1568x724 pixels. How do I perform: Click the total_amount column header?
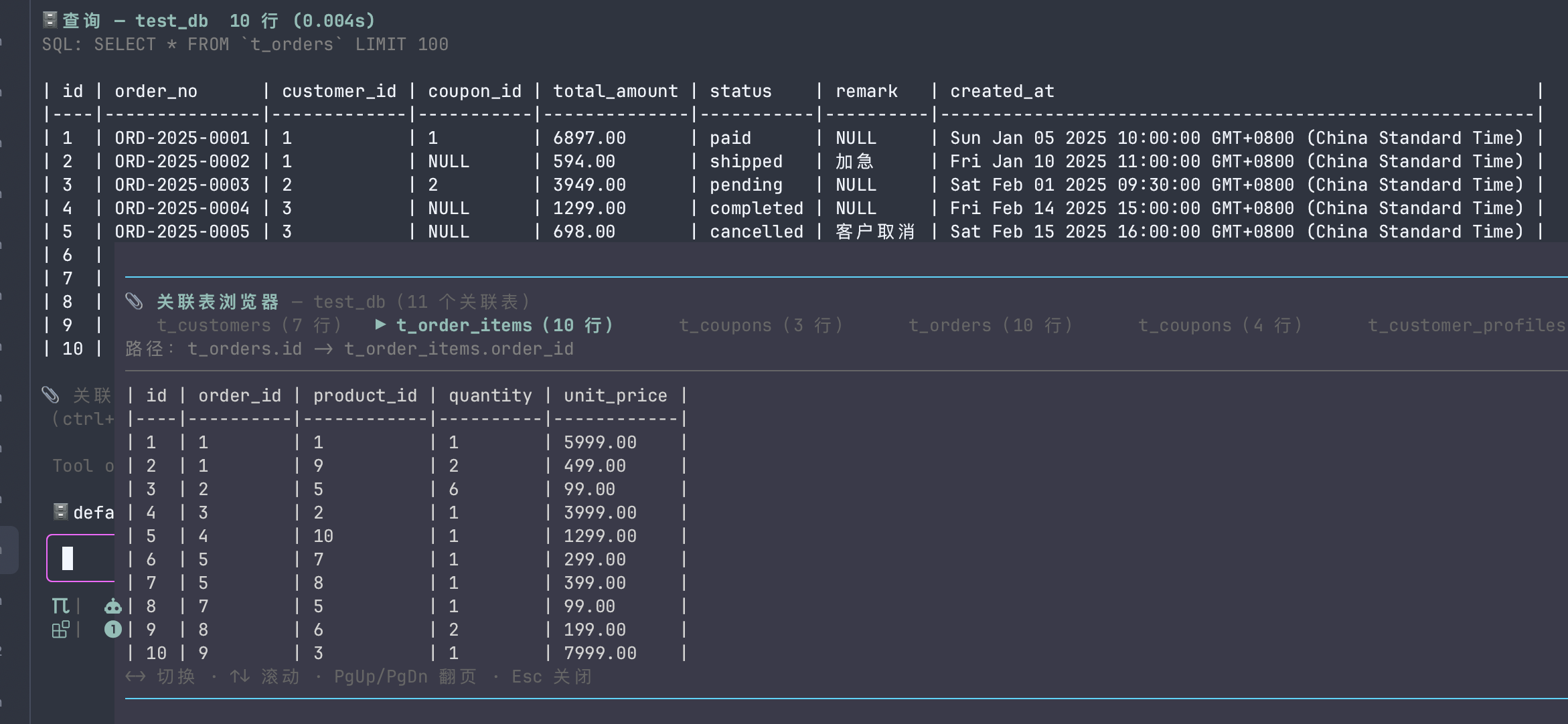[615, 91]
